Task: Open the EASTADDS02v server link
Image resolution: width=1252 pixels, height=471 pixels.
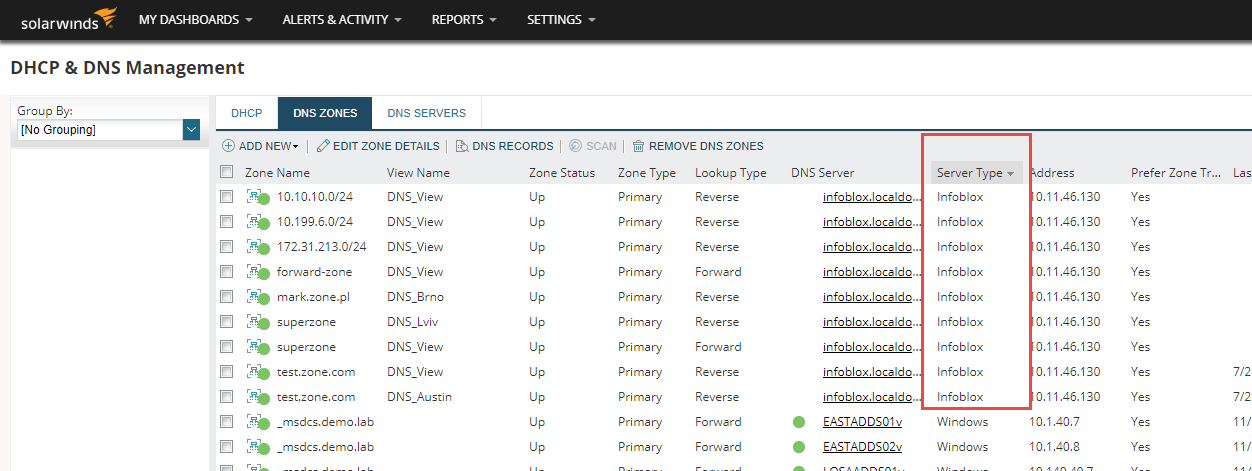Action: pyautogui.click(x=862, y=447)
